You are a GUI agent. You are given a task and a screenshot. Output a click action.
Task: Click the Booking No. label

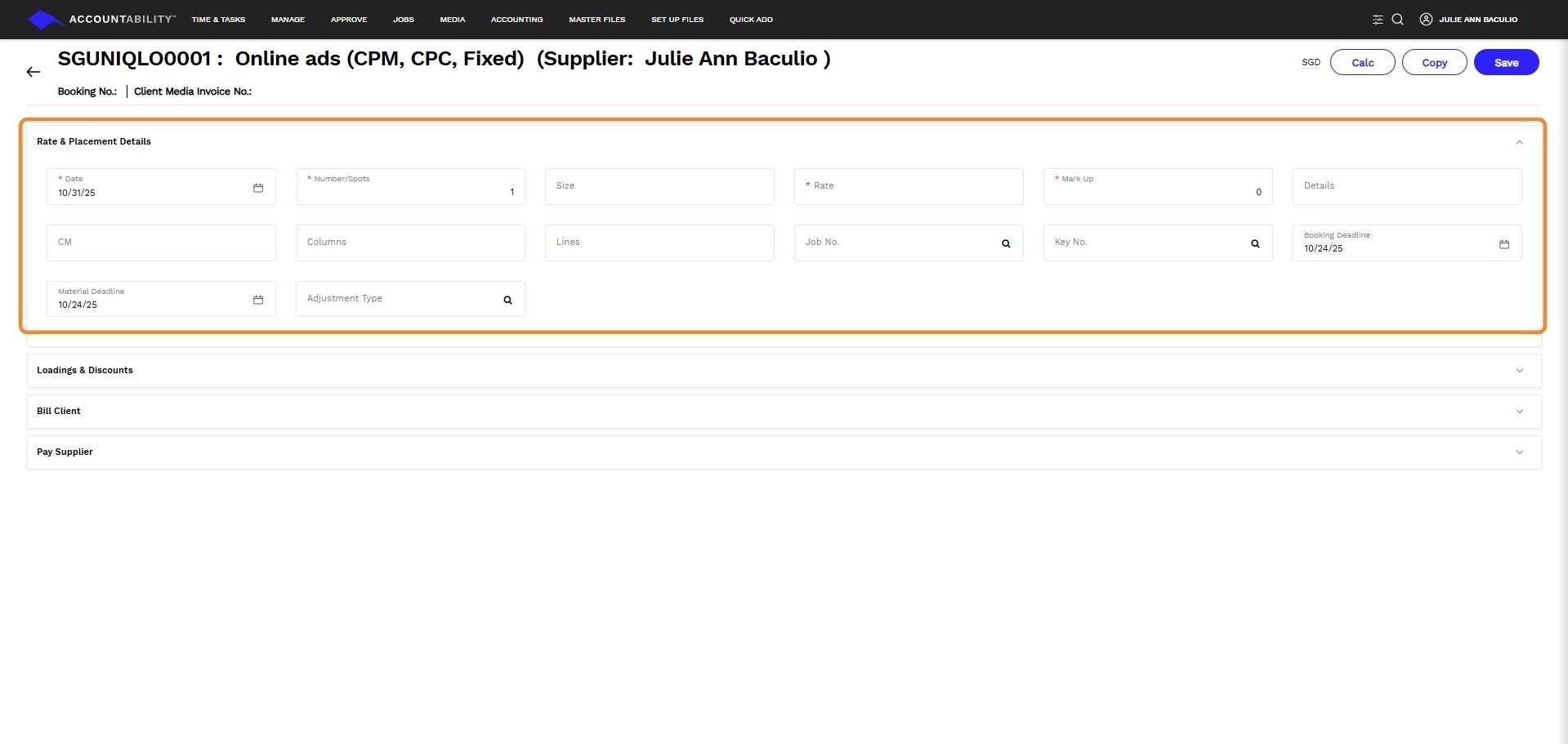87,91
